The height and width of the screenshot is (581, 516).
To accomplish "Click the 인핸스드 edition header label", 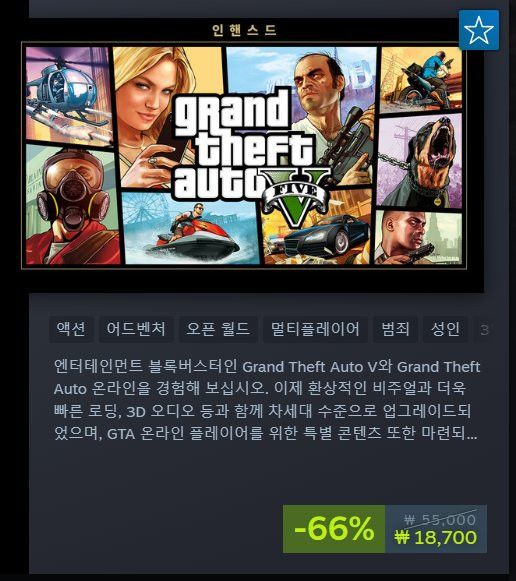I will point(244,30).
